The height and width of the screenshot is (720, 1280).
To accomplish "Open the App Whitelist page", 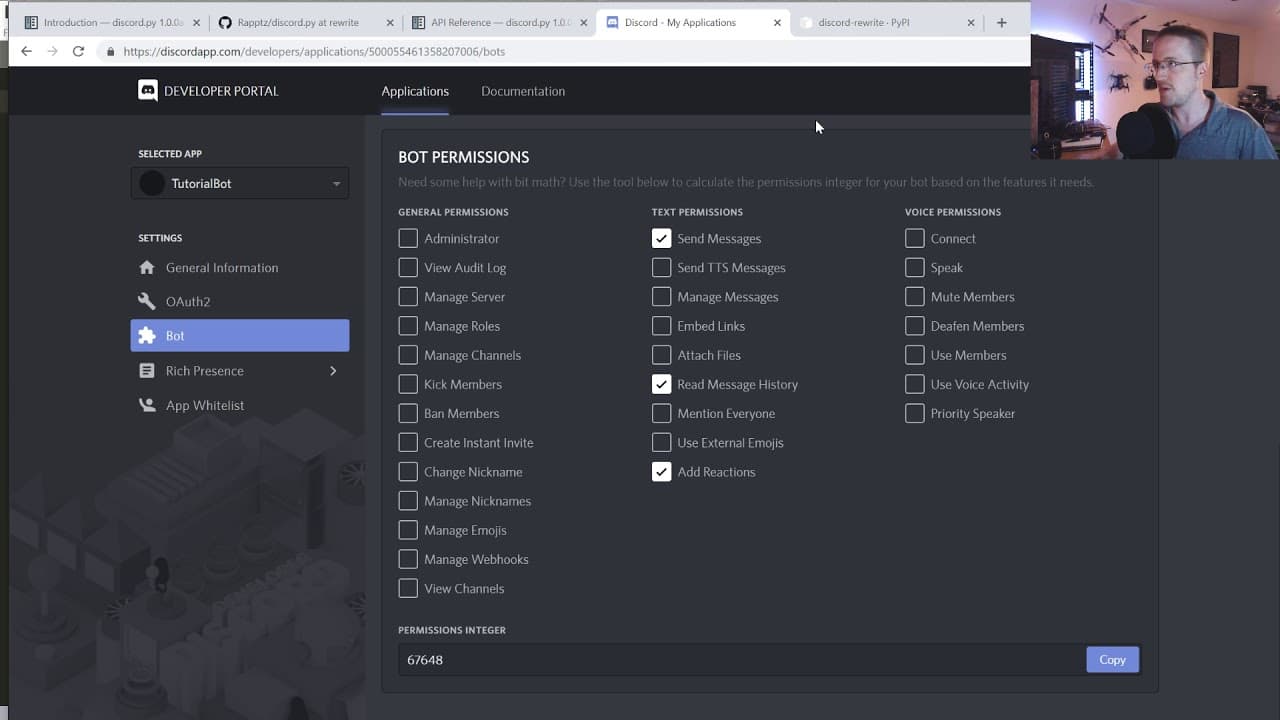I will (x=240, y=405).
